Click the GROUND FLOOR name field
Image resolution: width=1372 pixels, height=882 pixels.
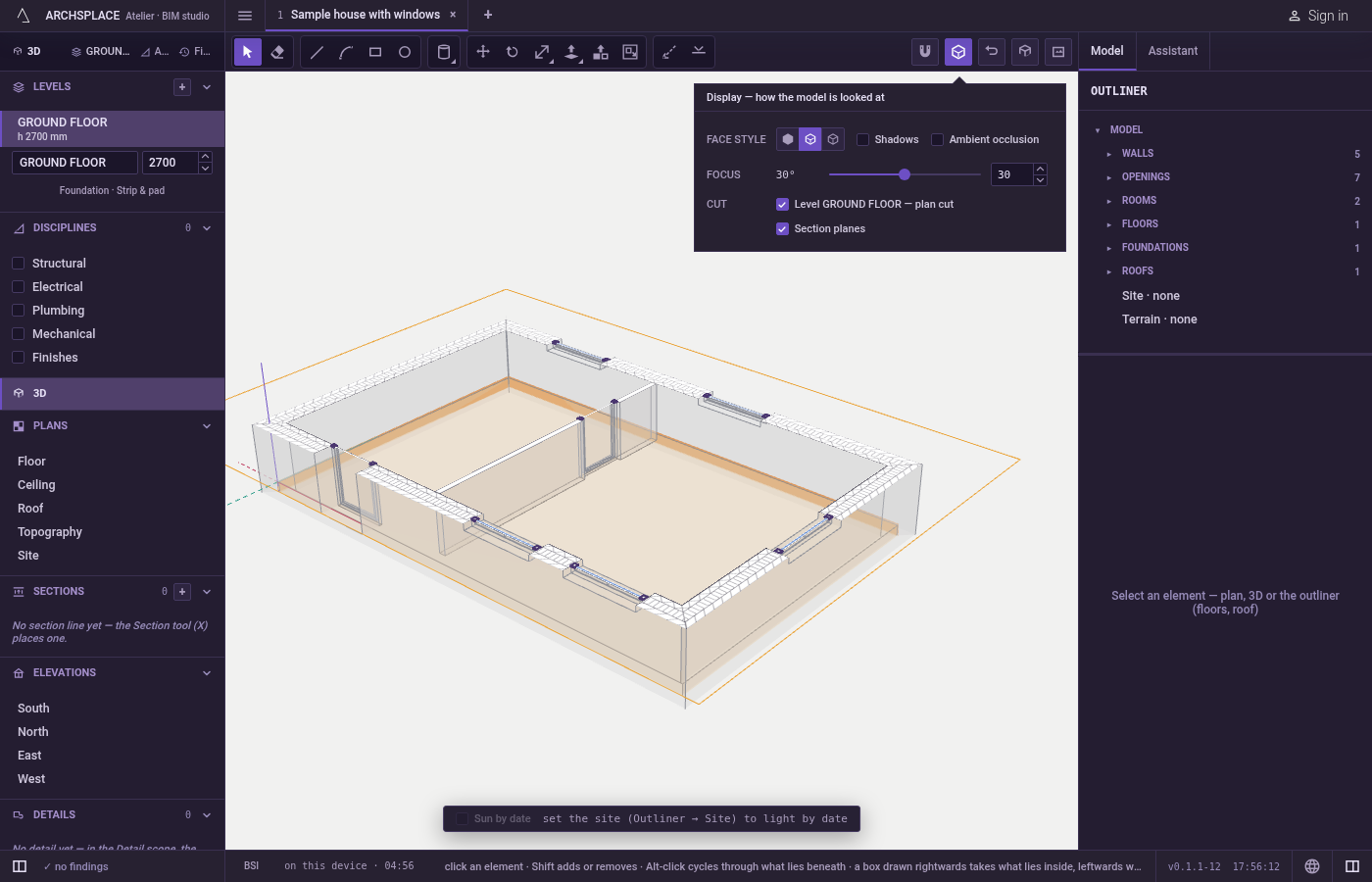74,163
